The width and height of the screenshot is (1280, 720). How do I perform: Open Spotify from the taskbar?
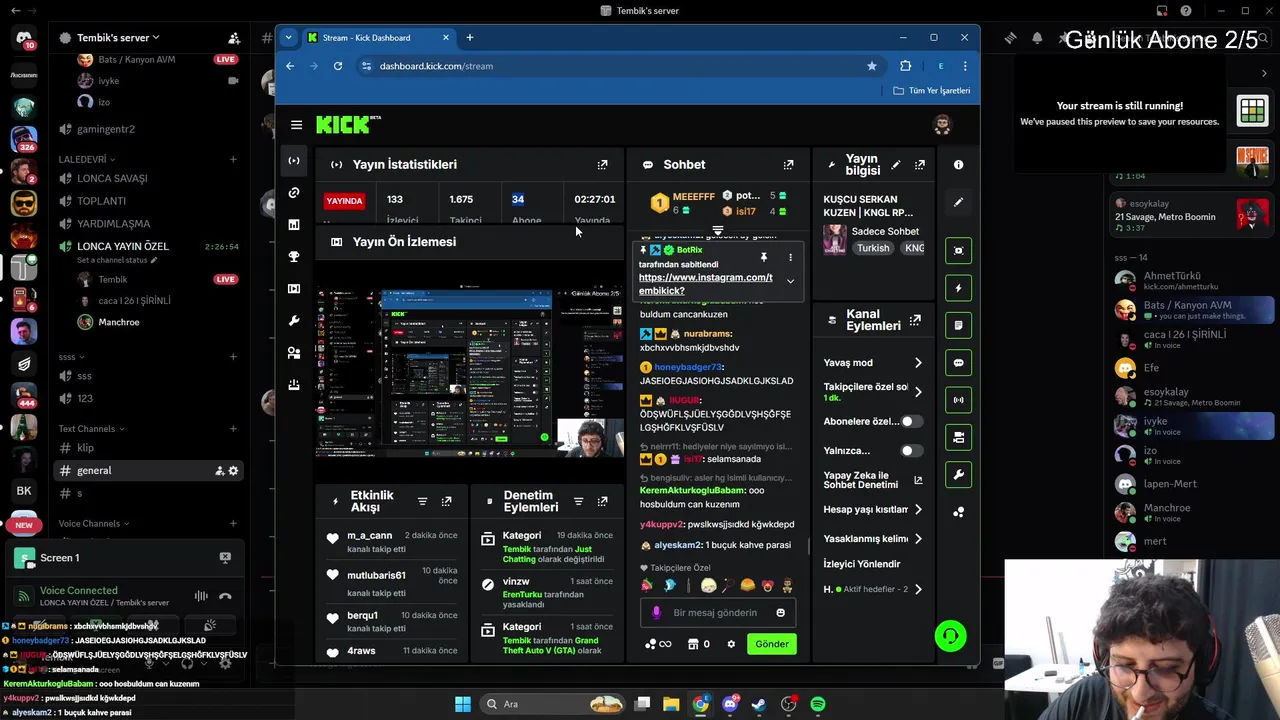click(x=818, y=704)
